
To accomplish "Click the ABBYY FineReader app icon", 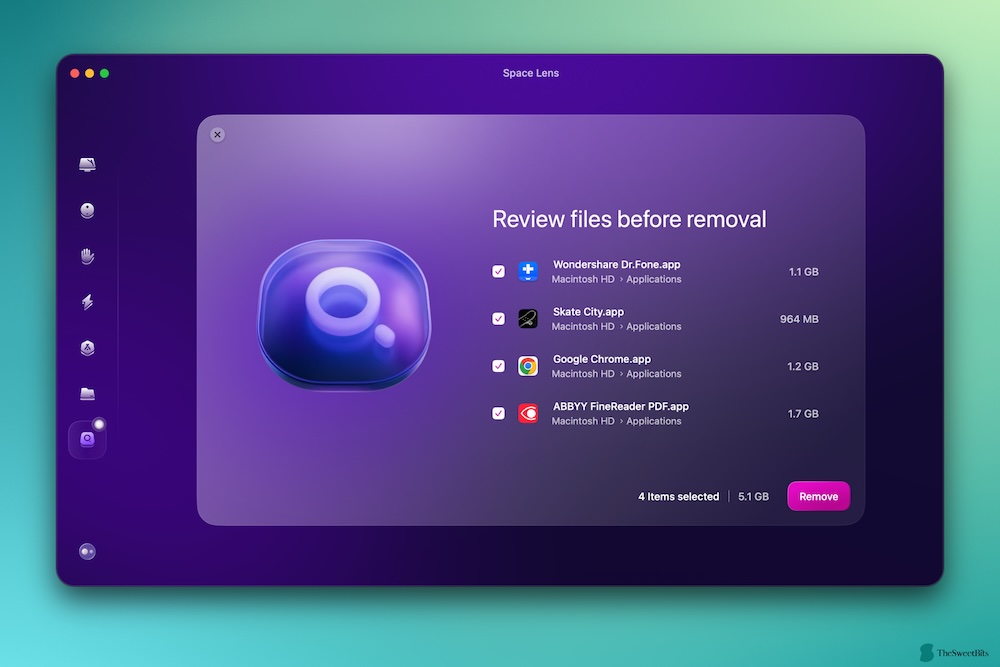I will point(527,413).
